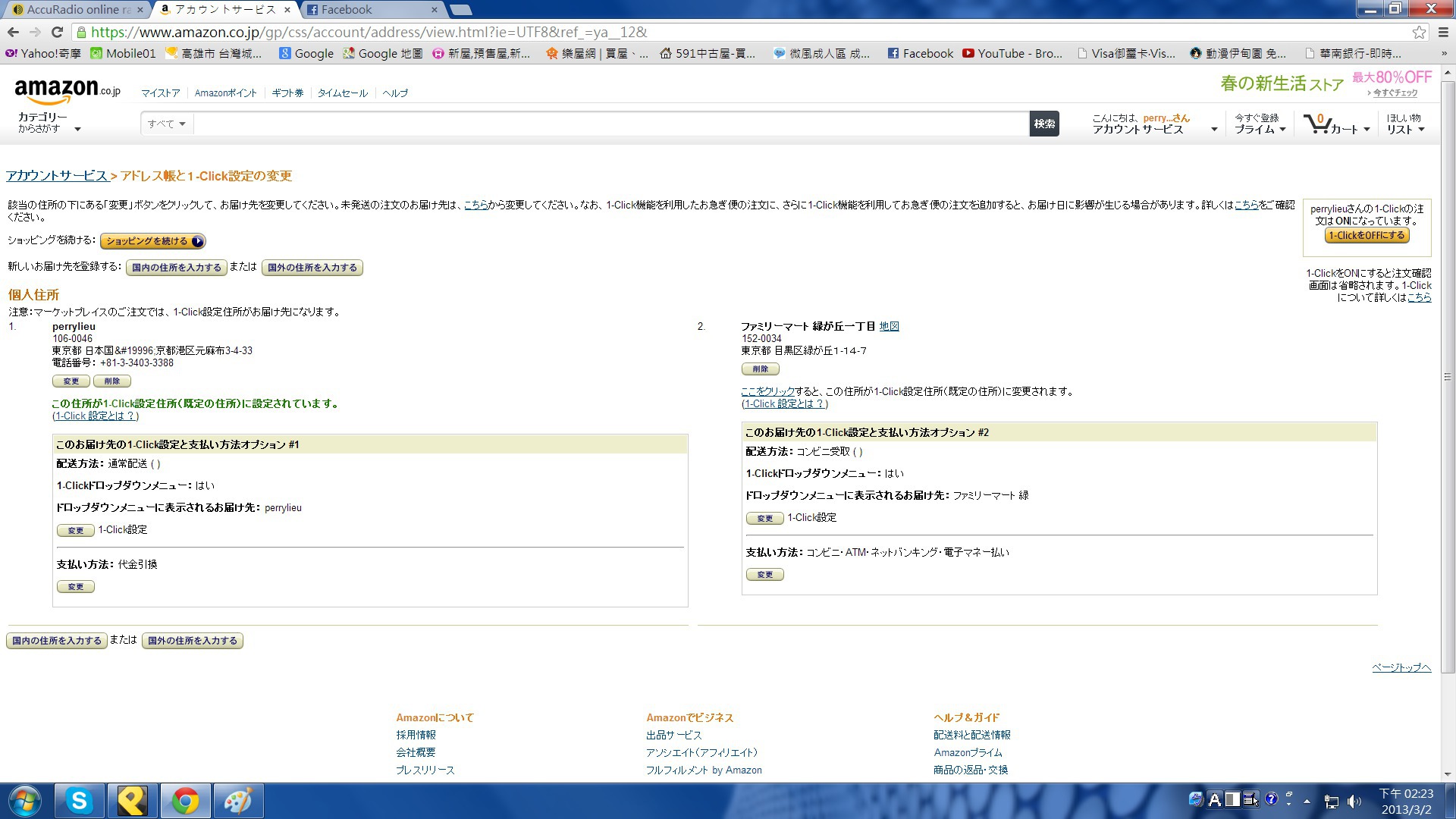Click the cart icon
The image size is (1456, 819).
click(x=1316, y=124)
